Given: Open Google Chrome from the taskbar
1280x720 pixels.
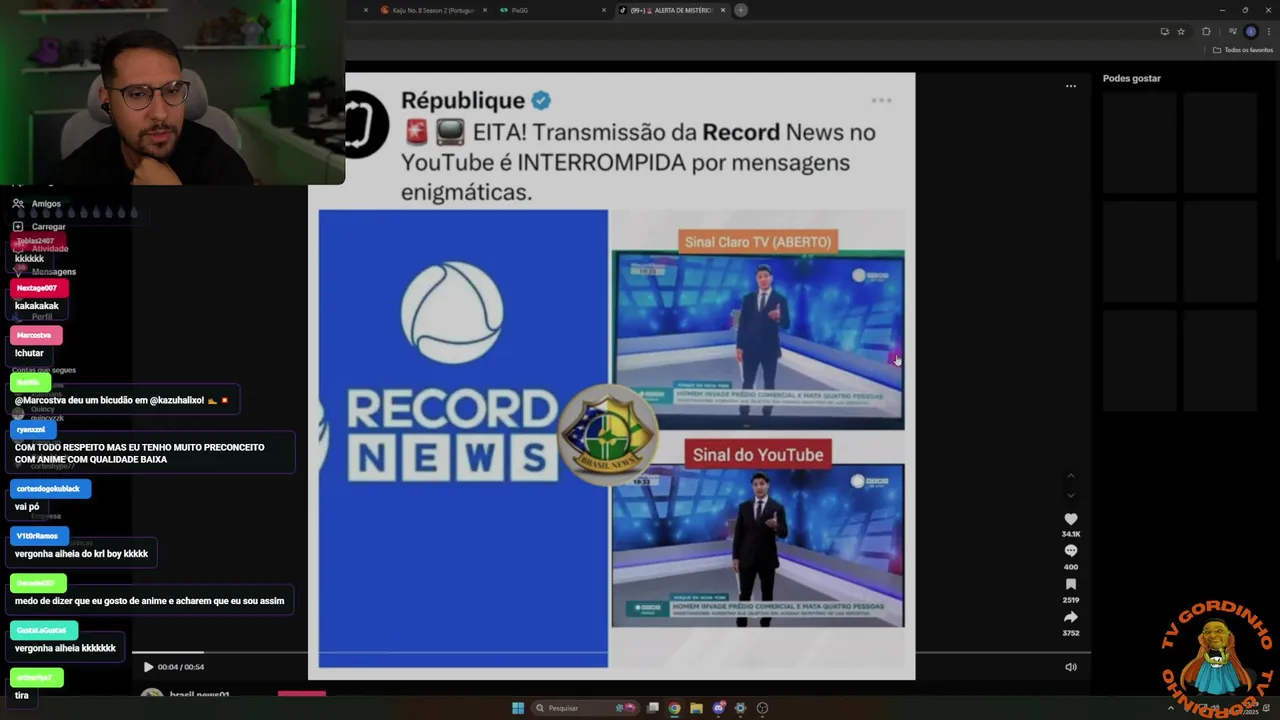Looking at the screenshot, I should coord(675,708).
